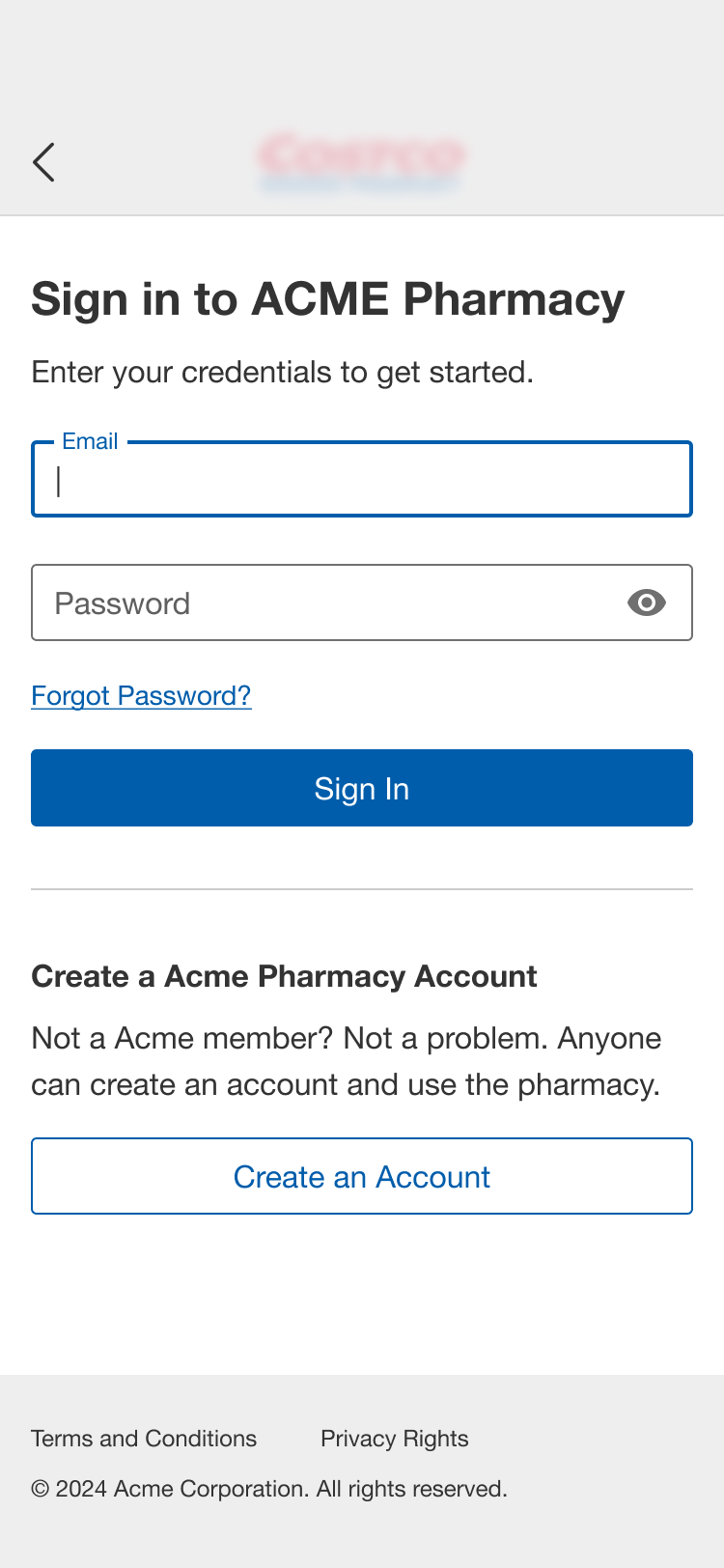Click the copyright notice in the footer
The width and height of the screenshot is (724, 1568).
[x=268, y=1489]
